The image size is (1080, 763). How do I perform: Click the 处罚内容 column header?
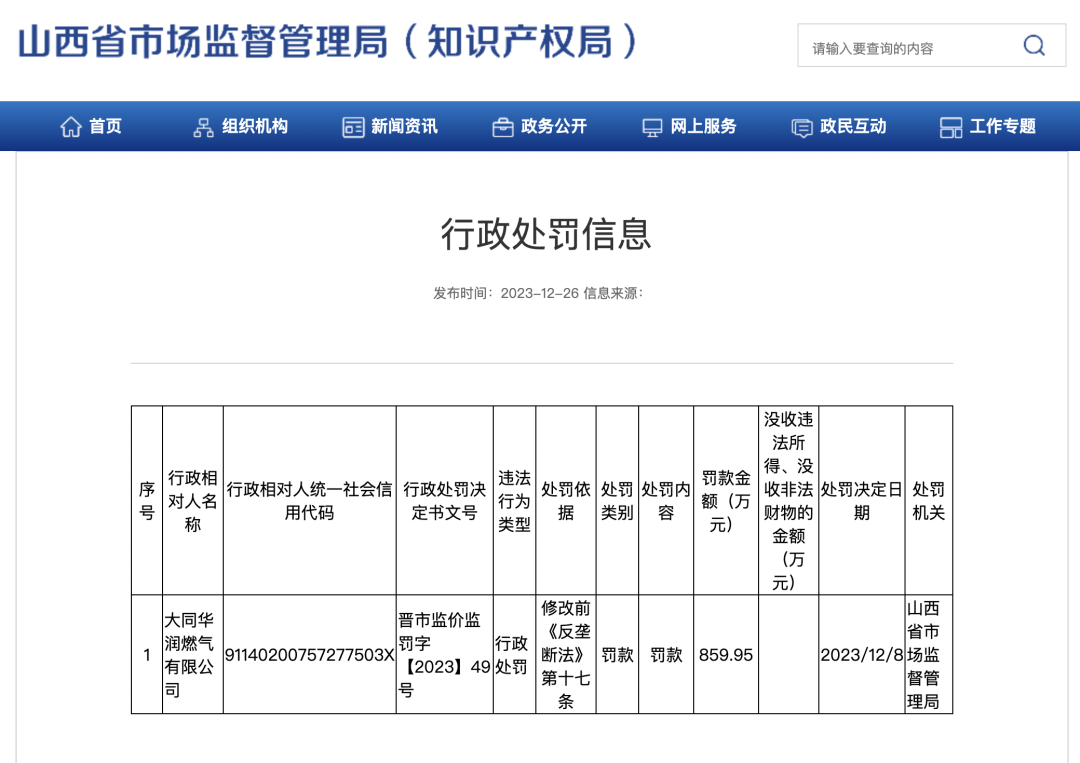pos(666,501)
